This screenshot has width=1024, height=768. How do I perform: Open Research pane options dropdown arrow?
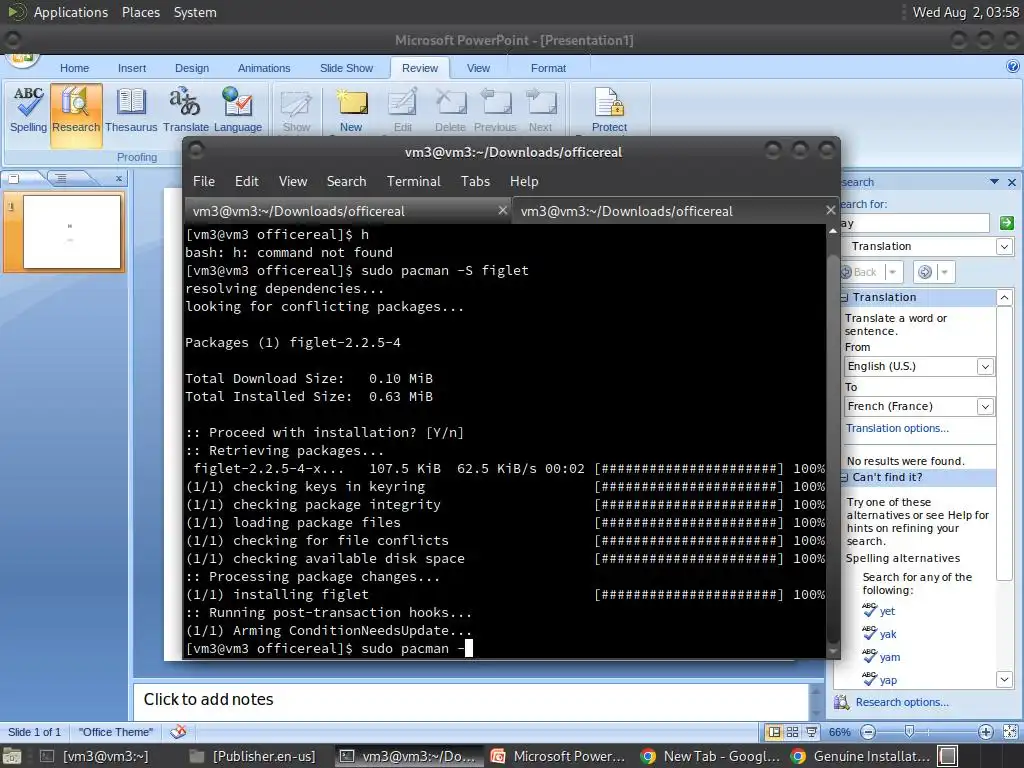click(x=994, y=182)
